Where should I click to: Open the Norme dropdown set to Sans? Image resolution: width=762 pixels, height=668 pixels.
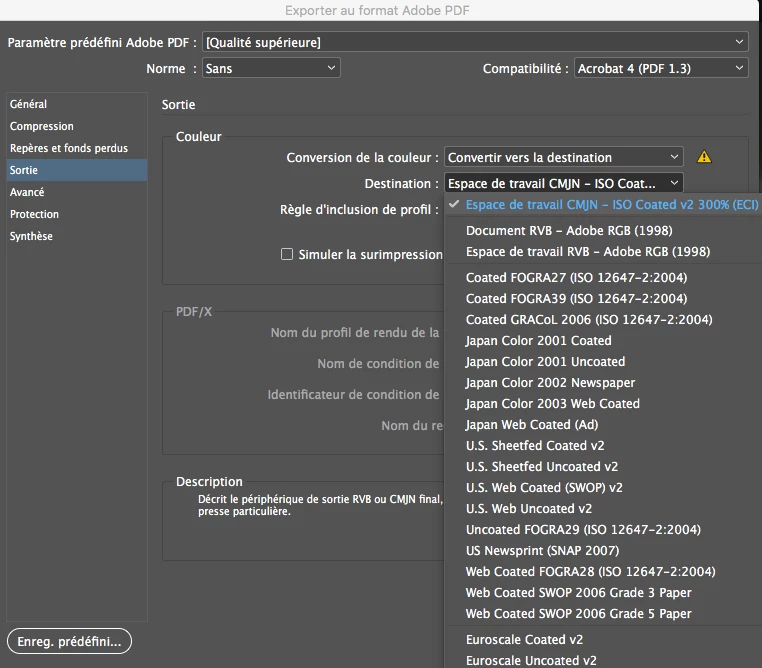click(271, 68)
